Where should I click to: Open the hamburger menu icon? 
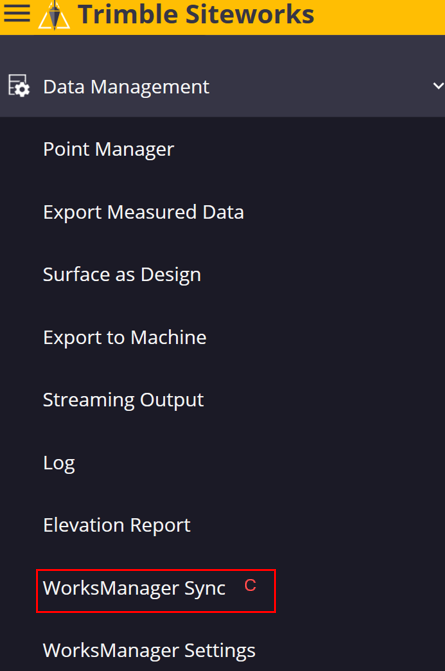tap(17, 13)
